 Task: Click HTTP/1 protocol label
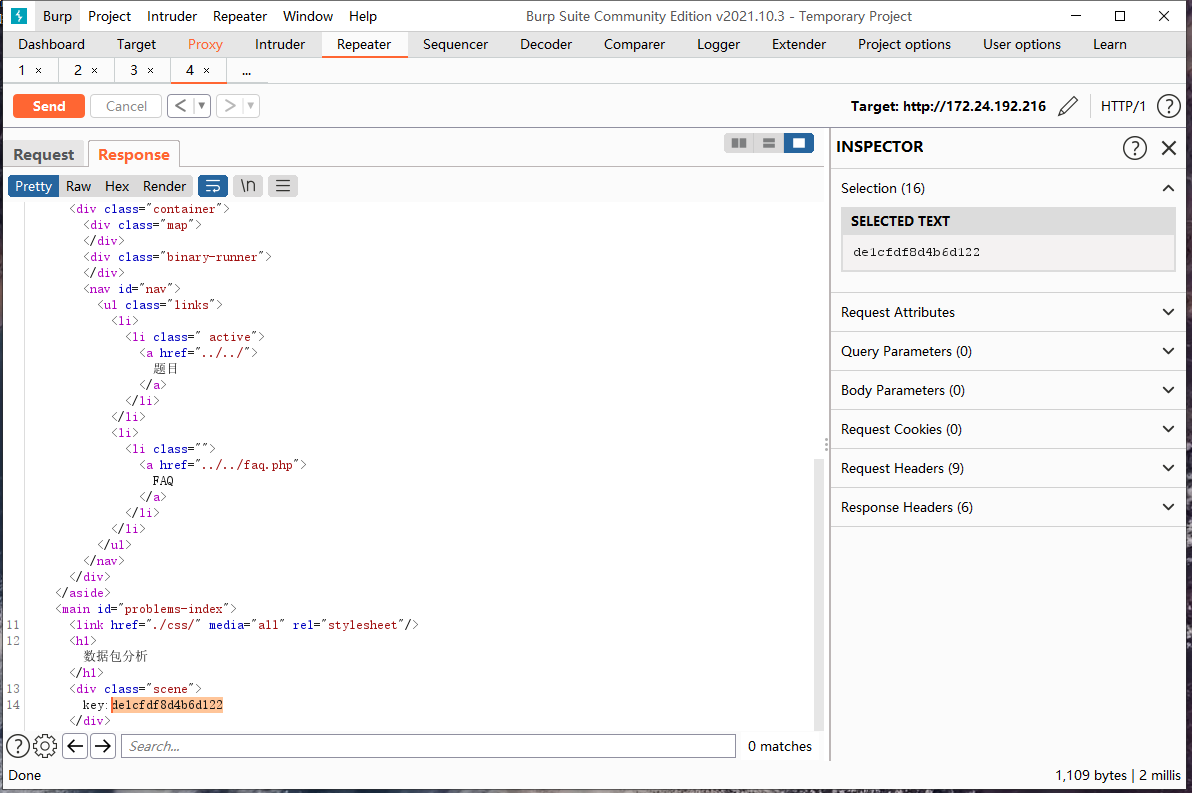(x=1123, y=106)
